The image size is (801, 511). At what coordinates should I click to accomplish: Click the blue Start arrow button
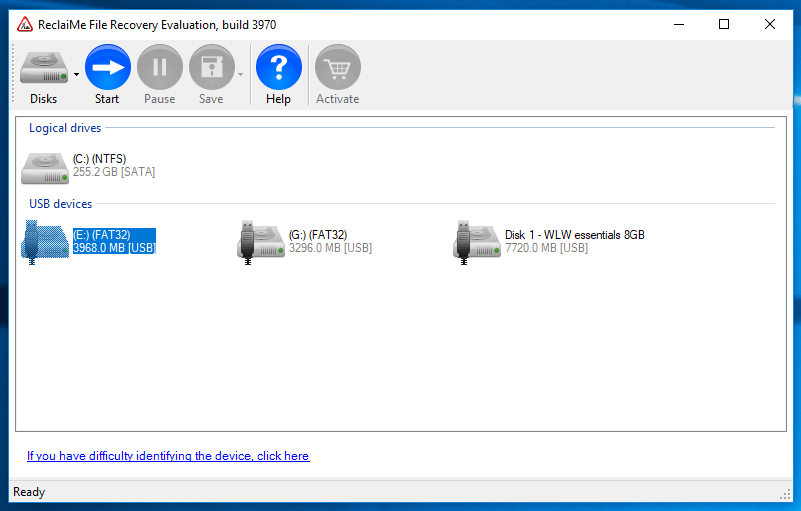[107, 67]
